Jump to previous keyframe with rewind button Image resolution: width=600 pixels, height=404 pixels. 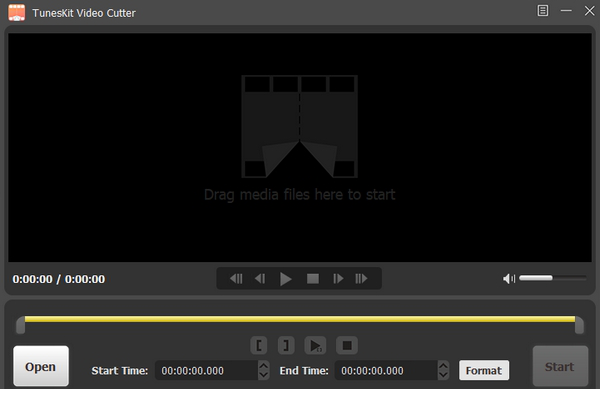[x=236, y=279]
